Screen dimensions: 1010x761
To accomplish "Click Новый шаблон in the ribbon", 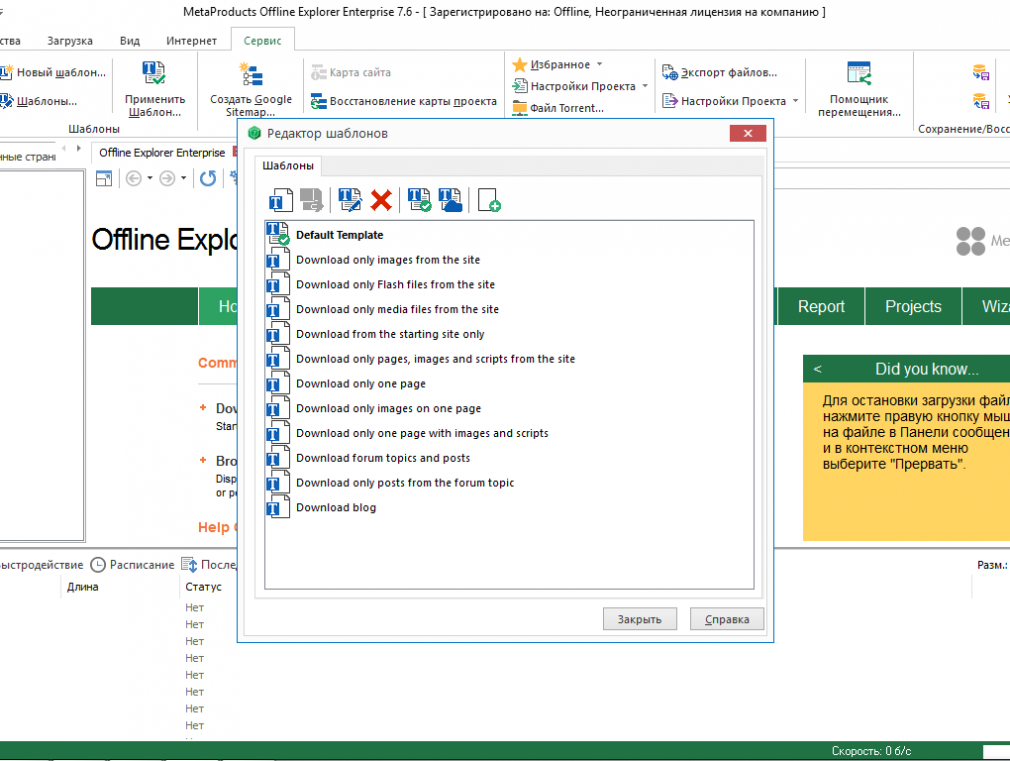I will tap(53, 72).
